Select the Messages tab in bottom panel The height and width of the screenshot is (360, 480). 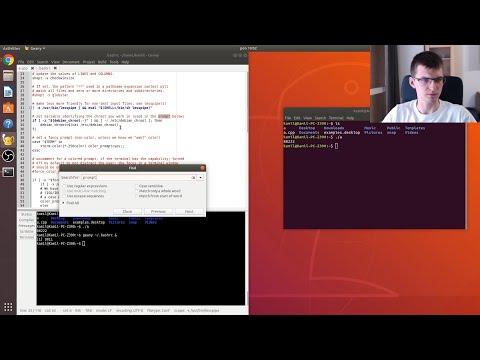click(x=27, y=226)
